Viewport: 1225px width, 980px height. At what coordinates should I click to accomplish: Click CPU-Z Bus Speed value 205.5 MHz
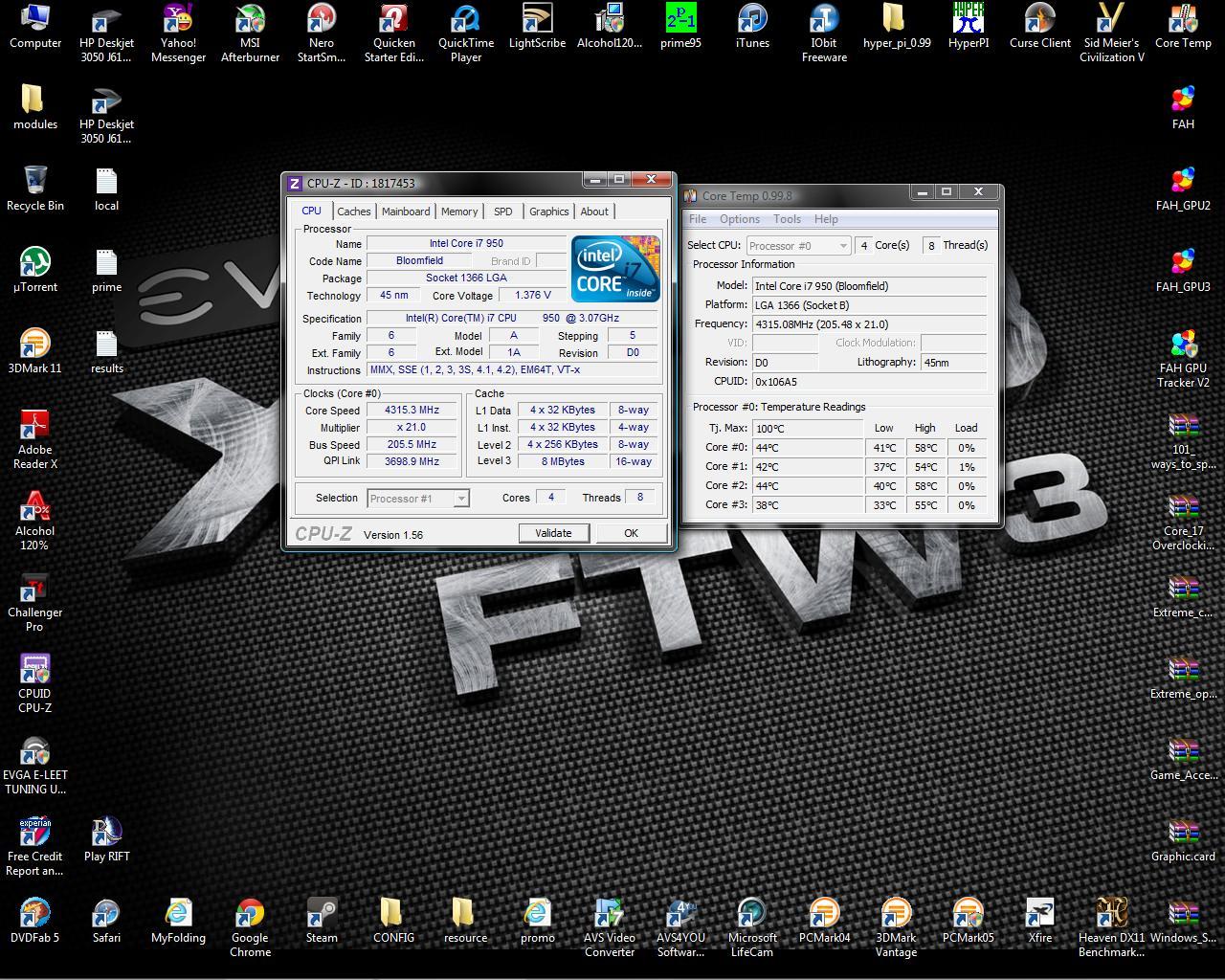point(412,445)
